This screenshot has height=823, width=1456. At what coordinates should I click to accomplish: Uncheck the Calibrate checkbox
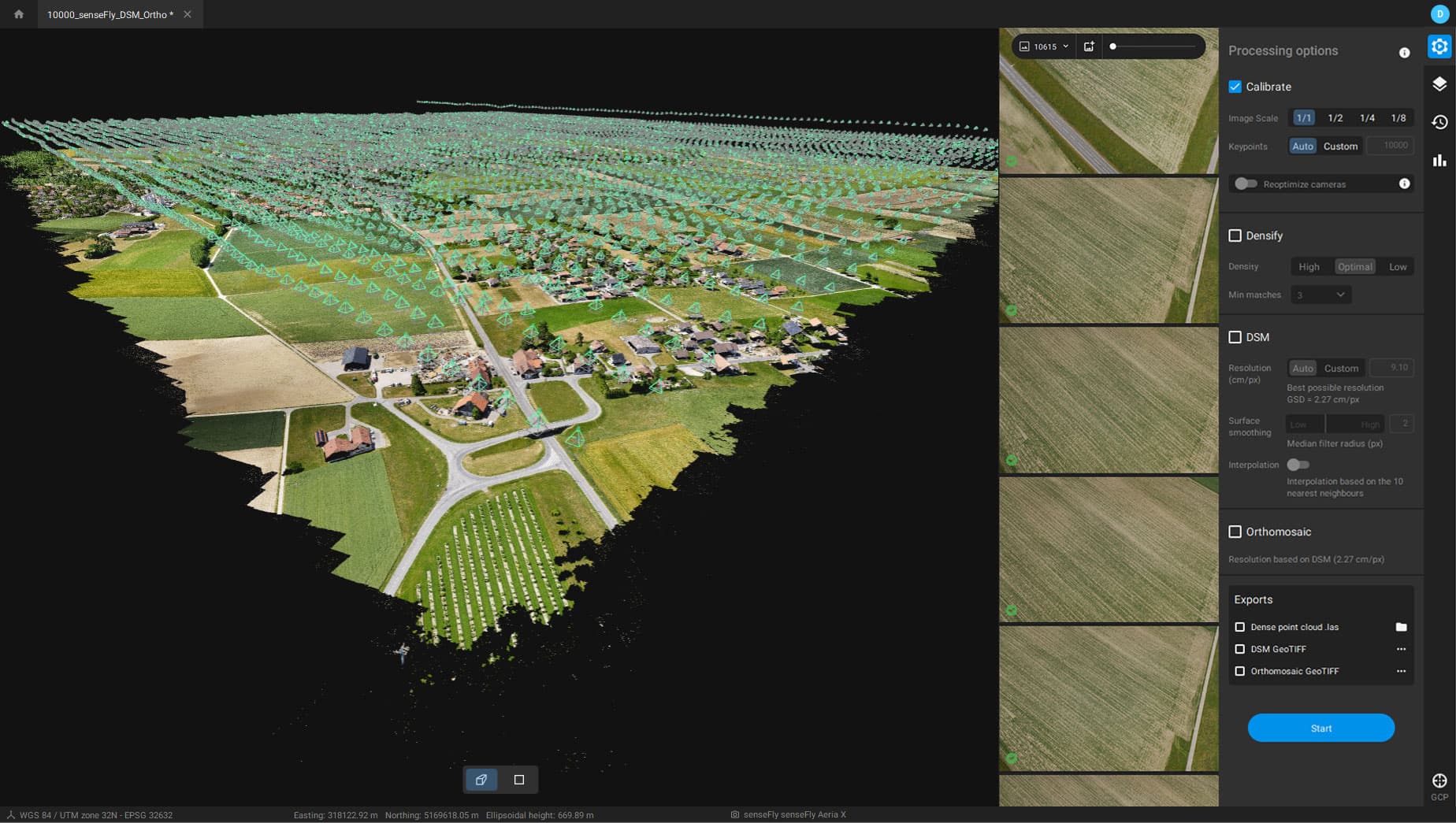pyautogui.click(x=1235, y=87)
